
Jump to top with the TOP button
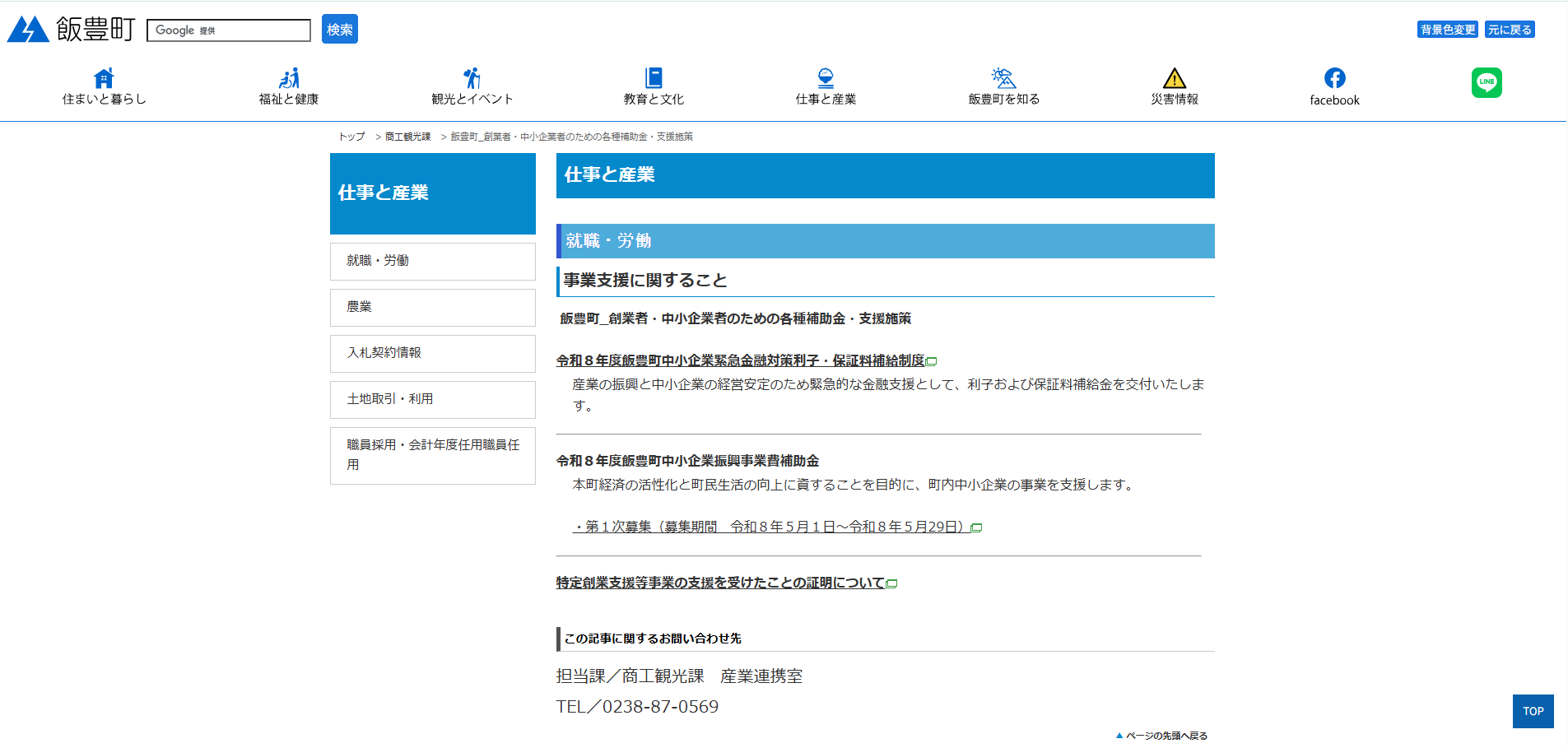click(x=1533, y=711)
